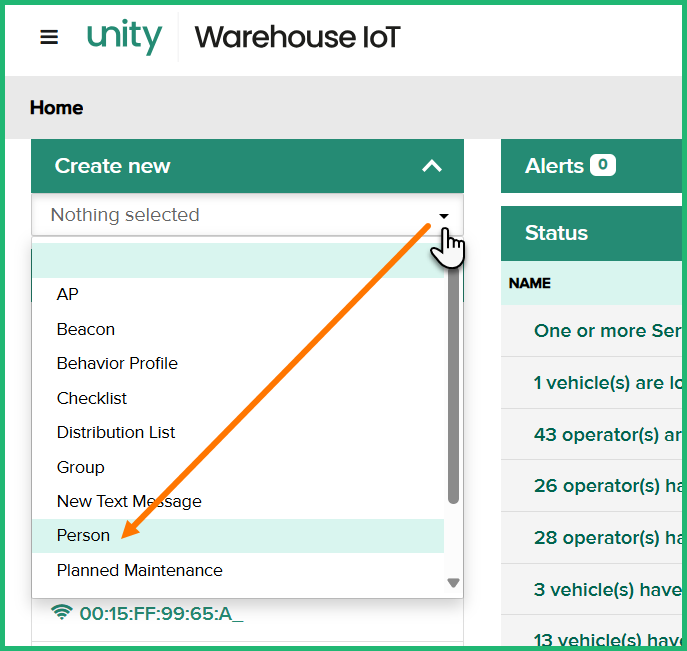
Task: Choose Beacon in the dropdown list
Action: click(86, 329)
